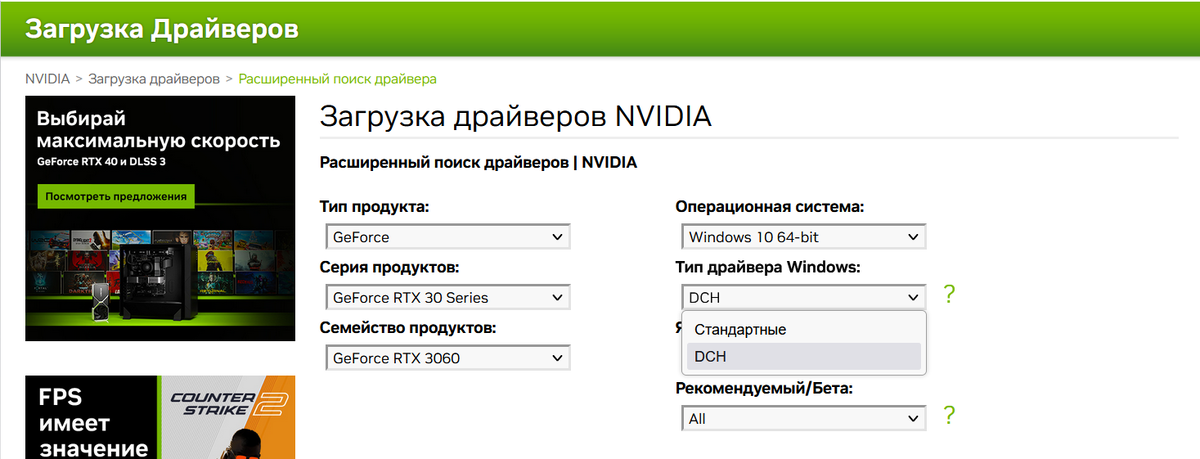Open the Counter Strike 2 FPS banner
Image resolution: width=1200 pixels, height=459 pixels.
pyautogui.click(x=160, y=417)
